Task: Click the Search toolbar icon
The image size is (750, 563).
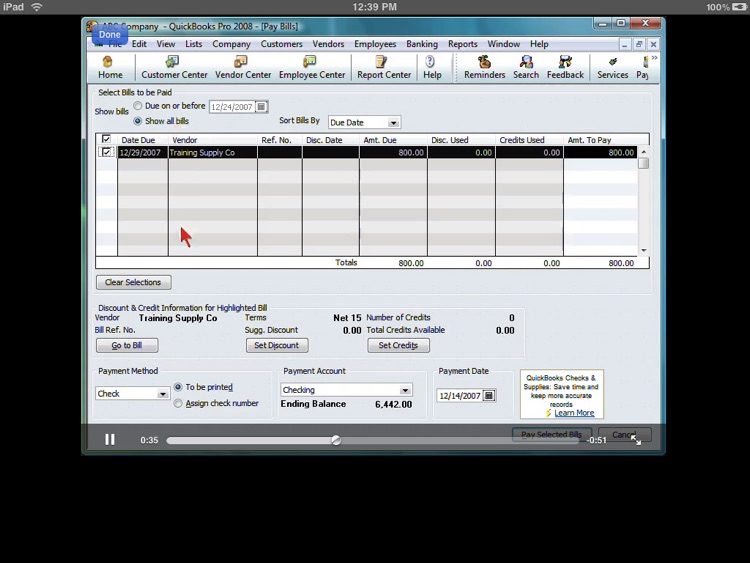Action: point(526,67)
